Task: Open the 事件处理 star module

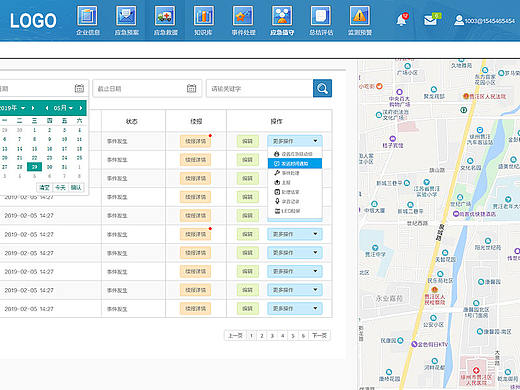Action: [x=243, y=20]
